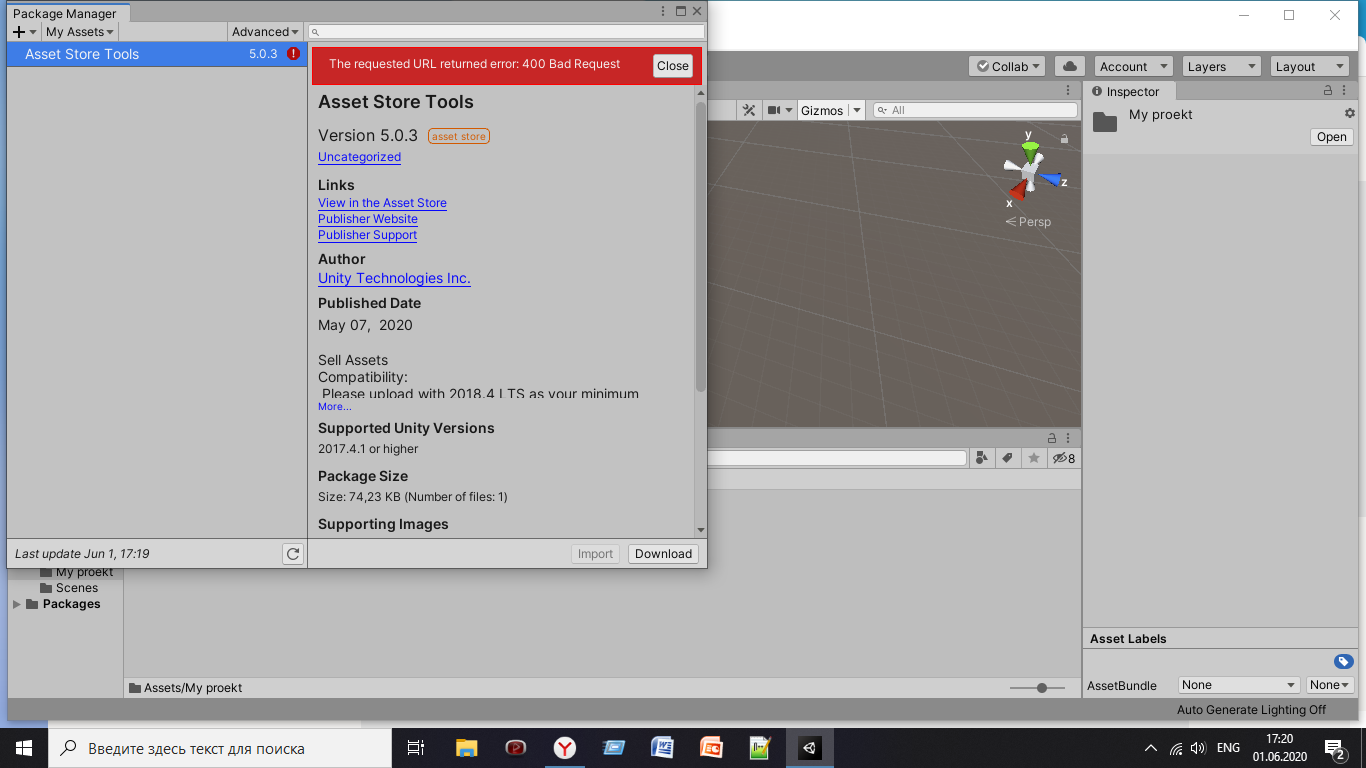Screen dimensions: 1366x768
Task: Open the Windows notification center
Action: [1335, 748]
